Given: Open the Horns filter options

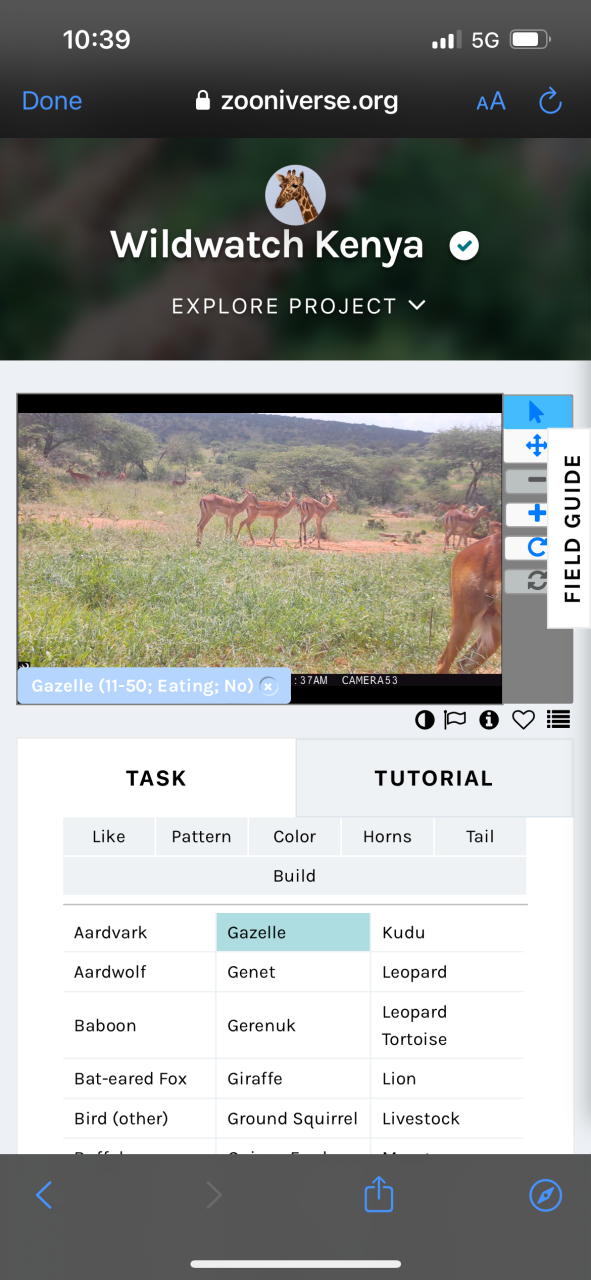Looking at the screenshot, I should [x=387, y=837].
